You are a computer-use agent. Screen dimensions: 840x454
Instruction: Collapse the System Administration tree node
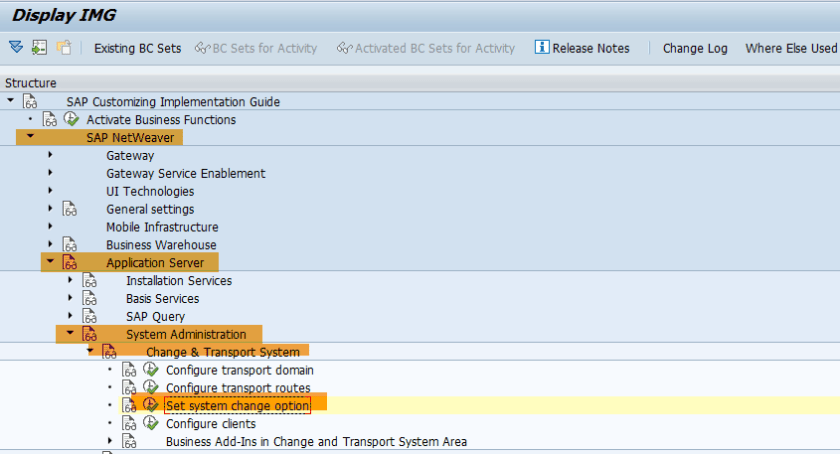(x=70, y=334)
